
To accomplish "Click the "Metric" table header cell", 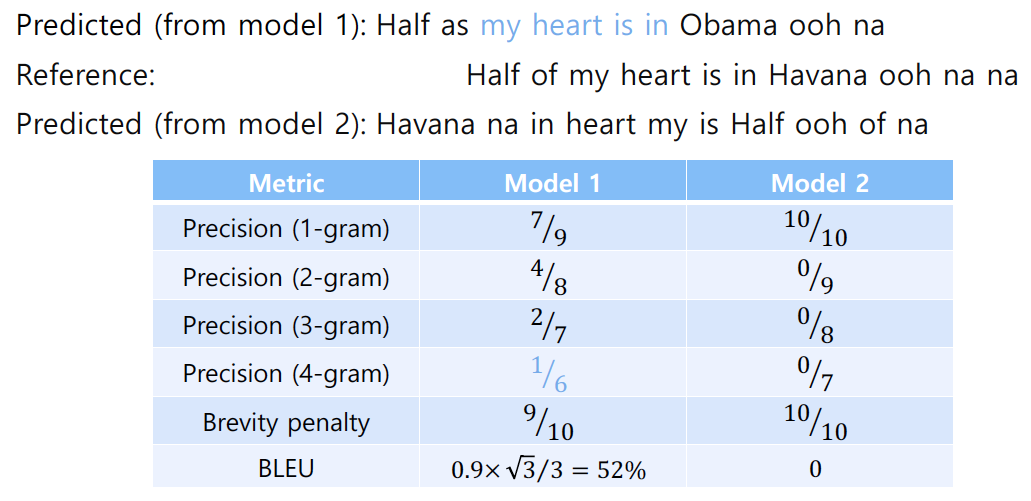I will point(286,183).
